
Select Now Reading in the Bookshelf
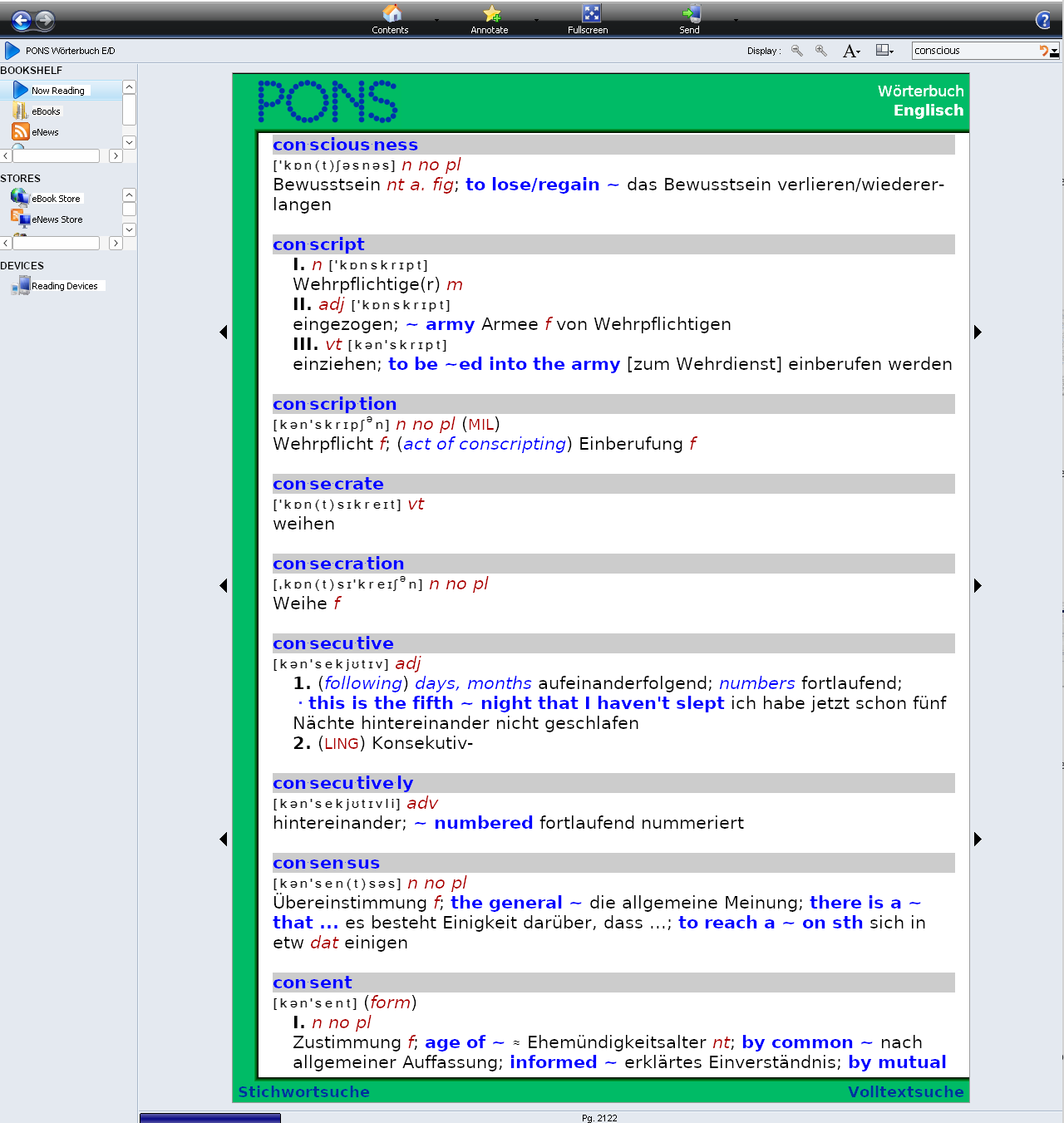58,91
